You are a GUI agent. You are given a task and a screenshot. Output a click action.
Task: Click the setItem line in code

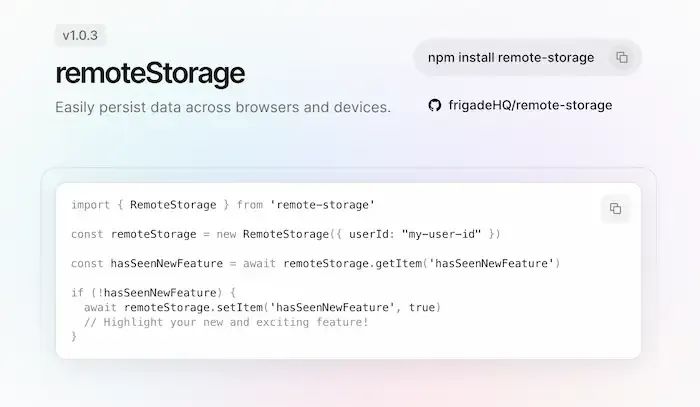262,307
